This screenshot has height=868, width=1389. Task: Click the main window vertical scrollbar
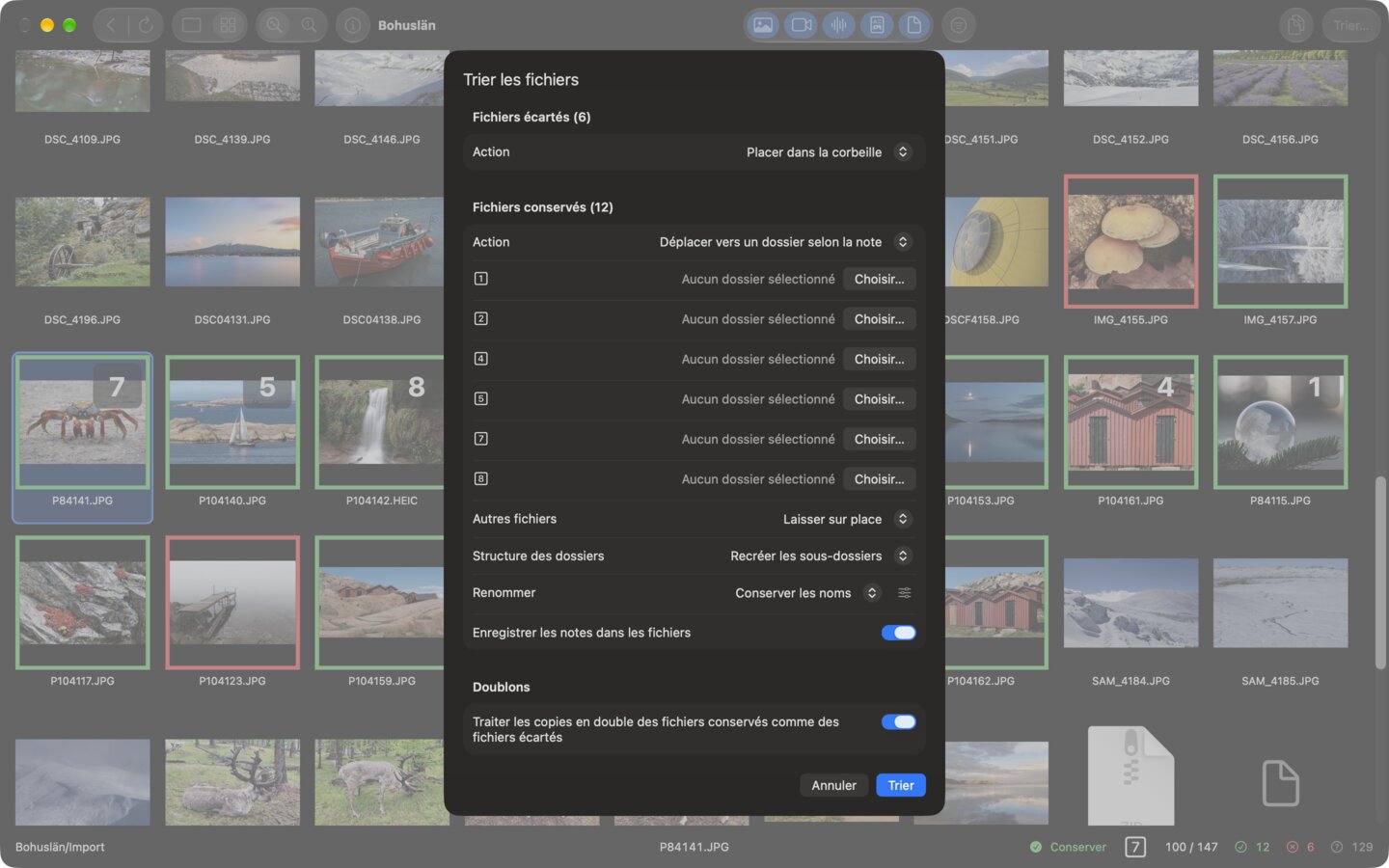tap(1381, 572)
